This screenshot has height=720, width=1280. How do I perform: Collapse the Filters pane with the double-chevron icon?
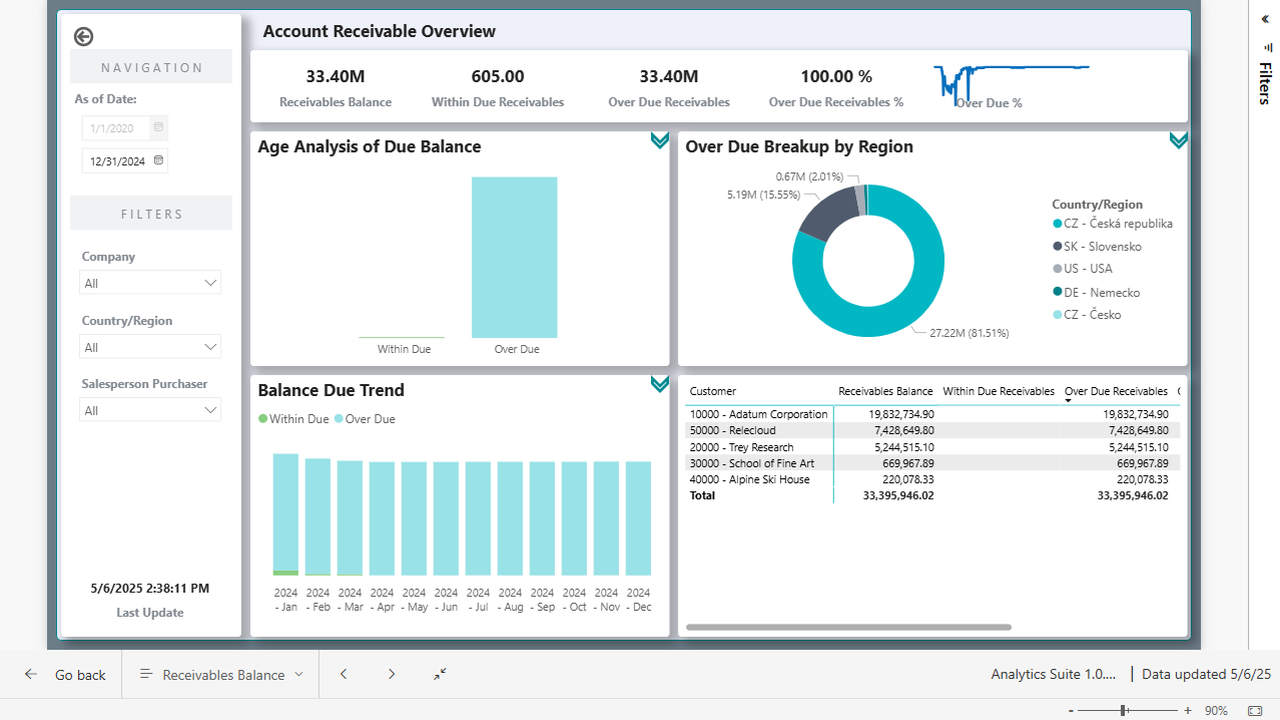tap(1264, 18)
